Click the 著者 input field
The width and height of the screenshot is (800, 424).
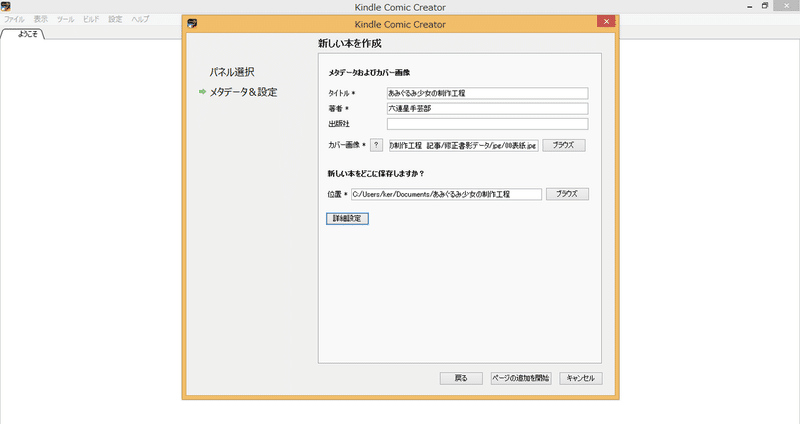[x=487, y=108]
